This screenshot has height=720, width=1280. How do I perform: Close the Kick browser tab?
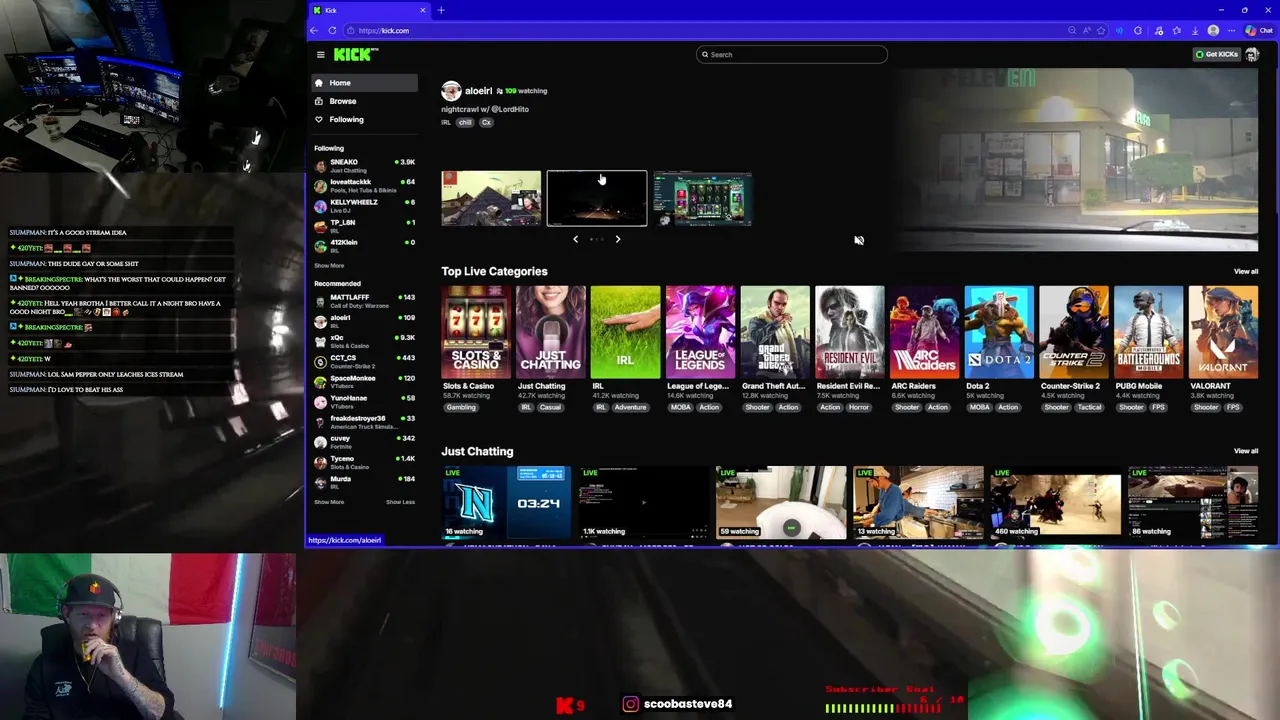[422, 10]
